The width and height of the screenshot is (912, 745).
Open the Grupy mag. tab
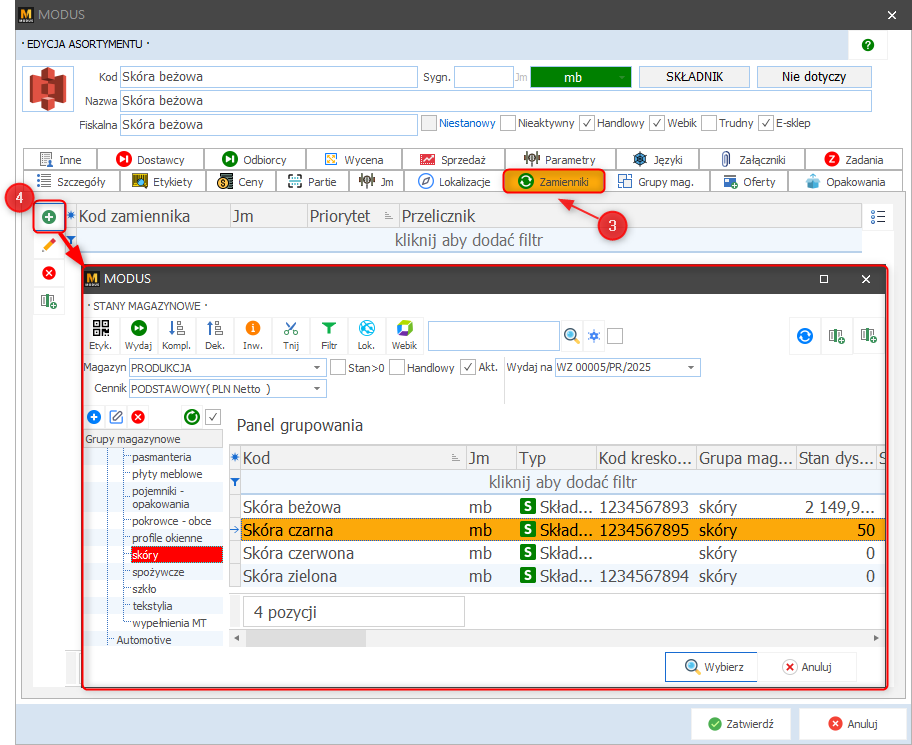click(x=659, y=181)
